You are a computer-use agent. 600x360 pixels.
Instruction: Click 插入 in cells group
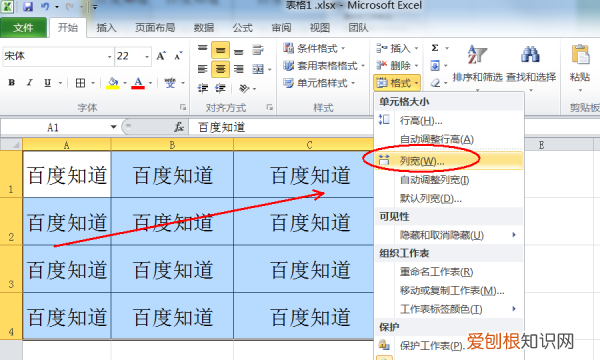[x=397, y=48]
